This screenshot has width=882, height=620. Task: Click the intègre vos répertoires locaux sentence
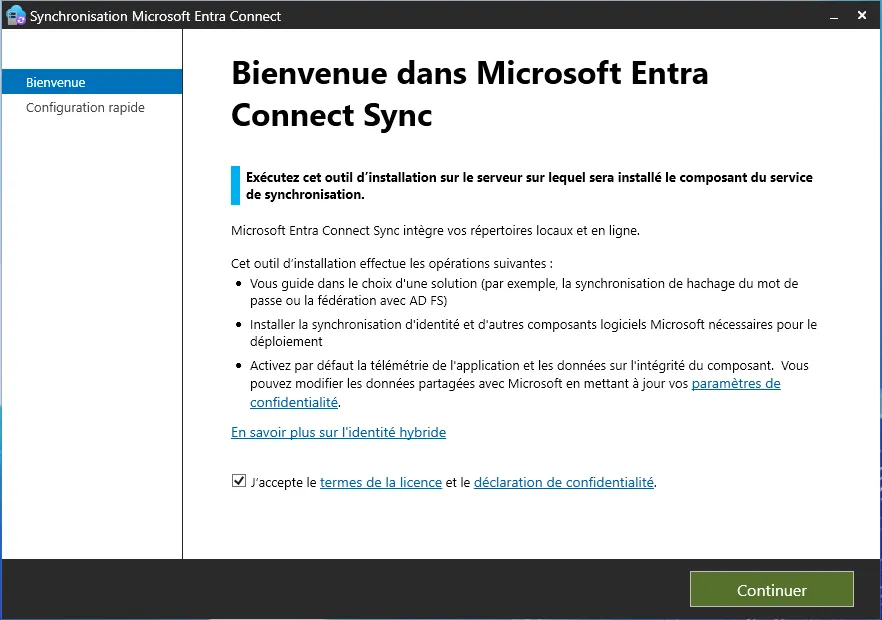[x=434, y=231]
